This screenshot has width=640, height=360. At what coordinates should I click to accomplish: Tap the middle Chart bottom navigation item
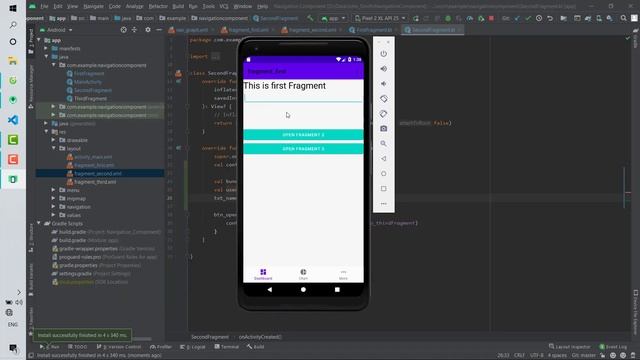pos(303,274)
